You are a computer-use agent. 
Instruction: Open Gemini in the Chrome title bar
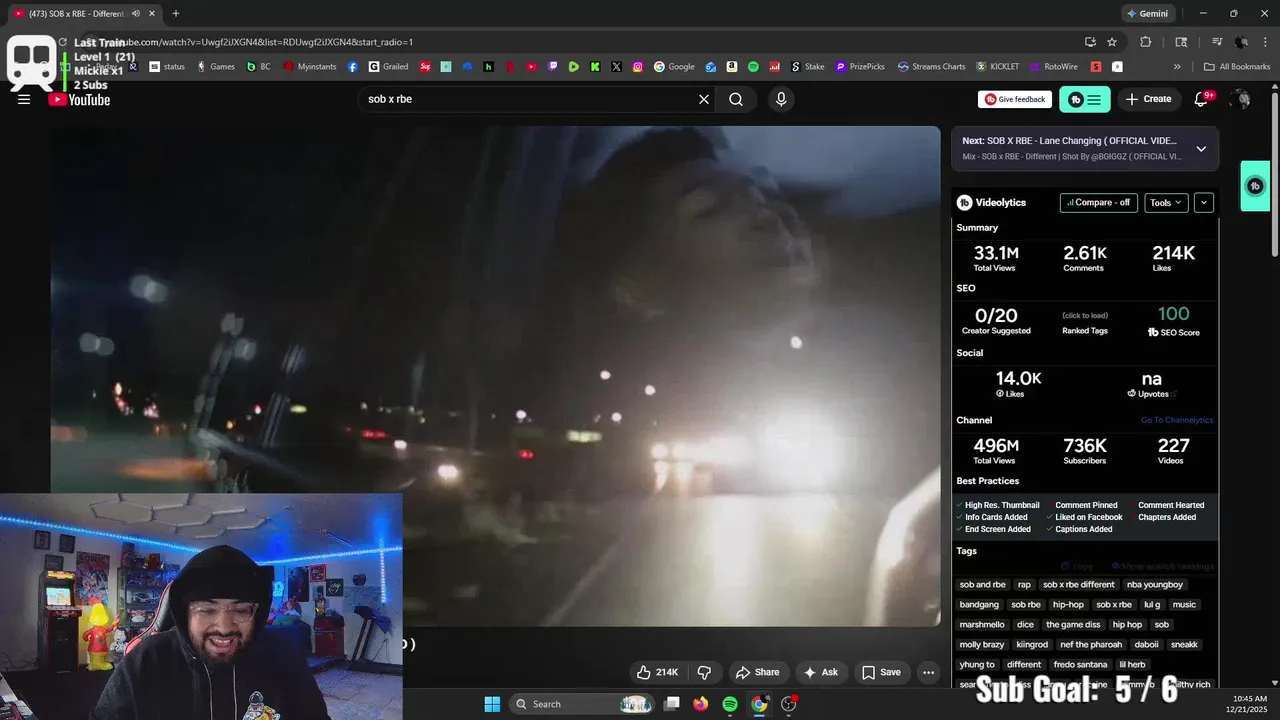[x=1147, y=14]
